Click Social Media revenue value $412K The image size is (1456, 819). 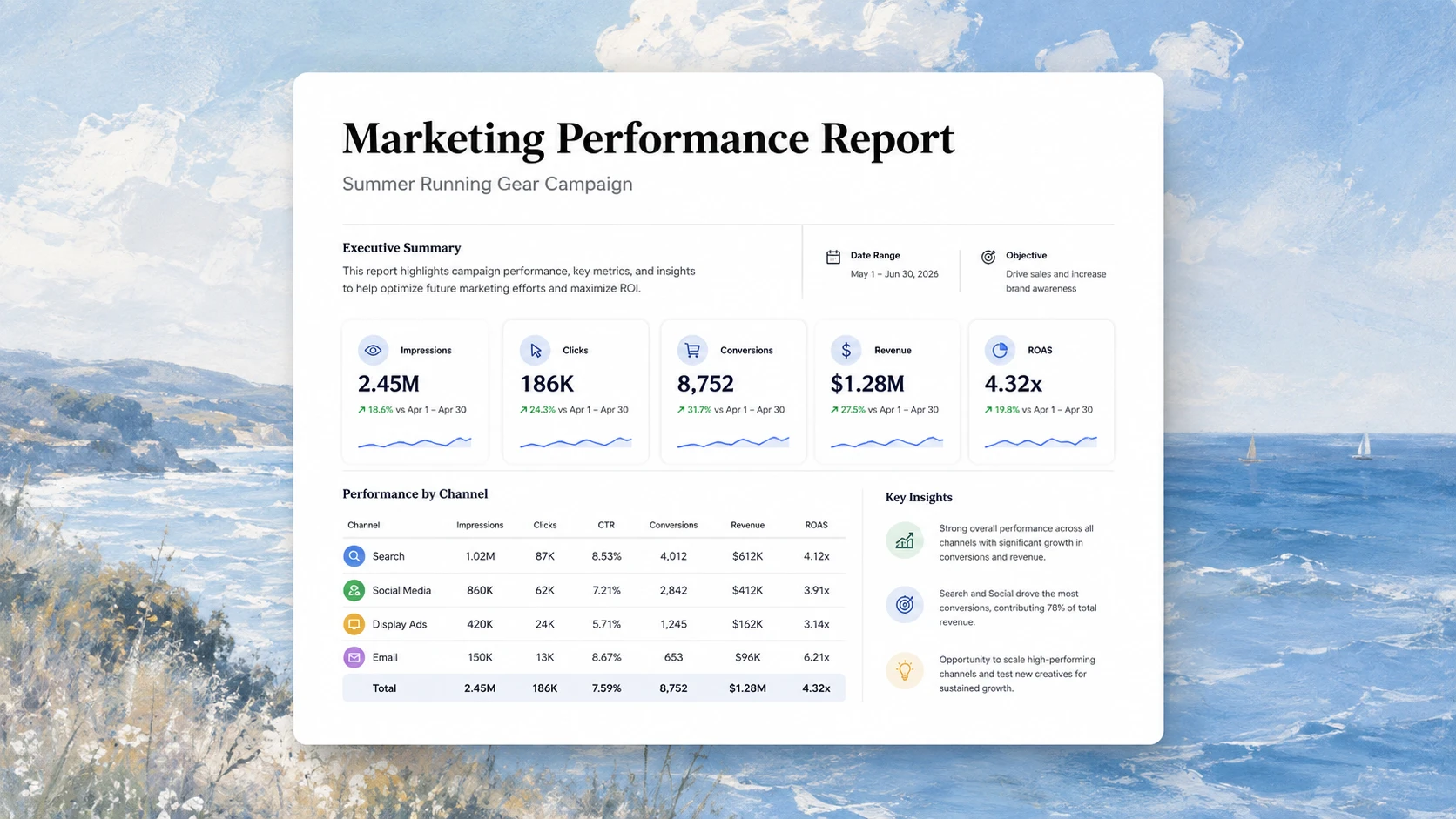pyautogui.click(x=747, y=590)
